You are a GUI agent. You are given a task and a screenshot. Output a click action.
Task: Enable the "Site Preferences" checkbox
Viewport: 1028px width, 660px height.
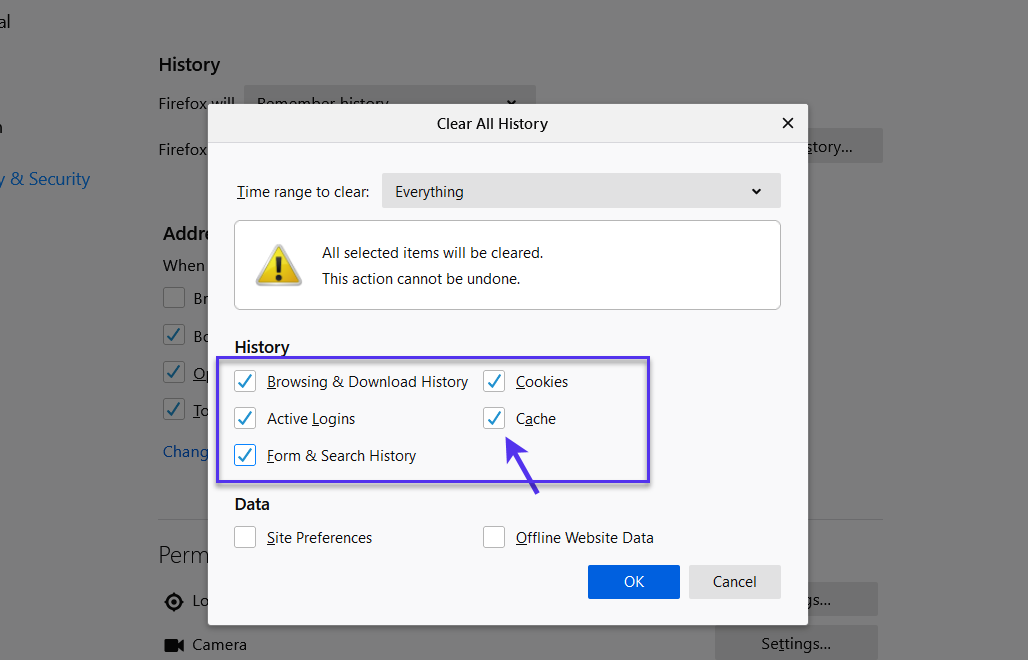[245, 537]
